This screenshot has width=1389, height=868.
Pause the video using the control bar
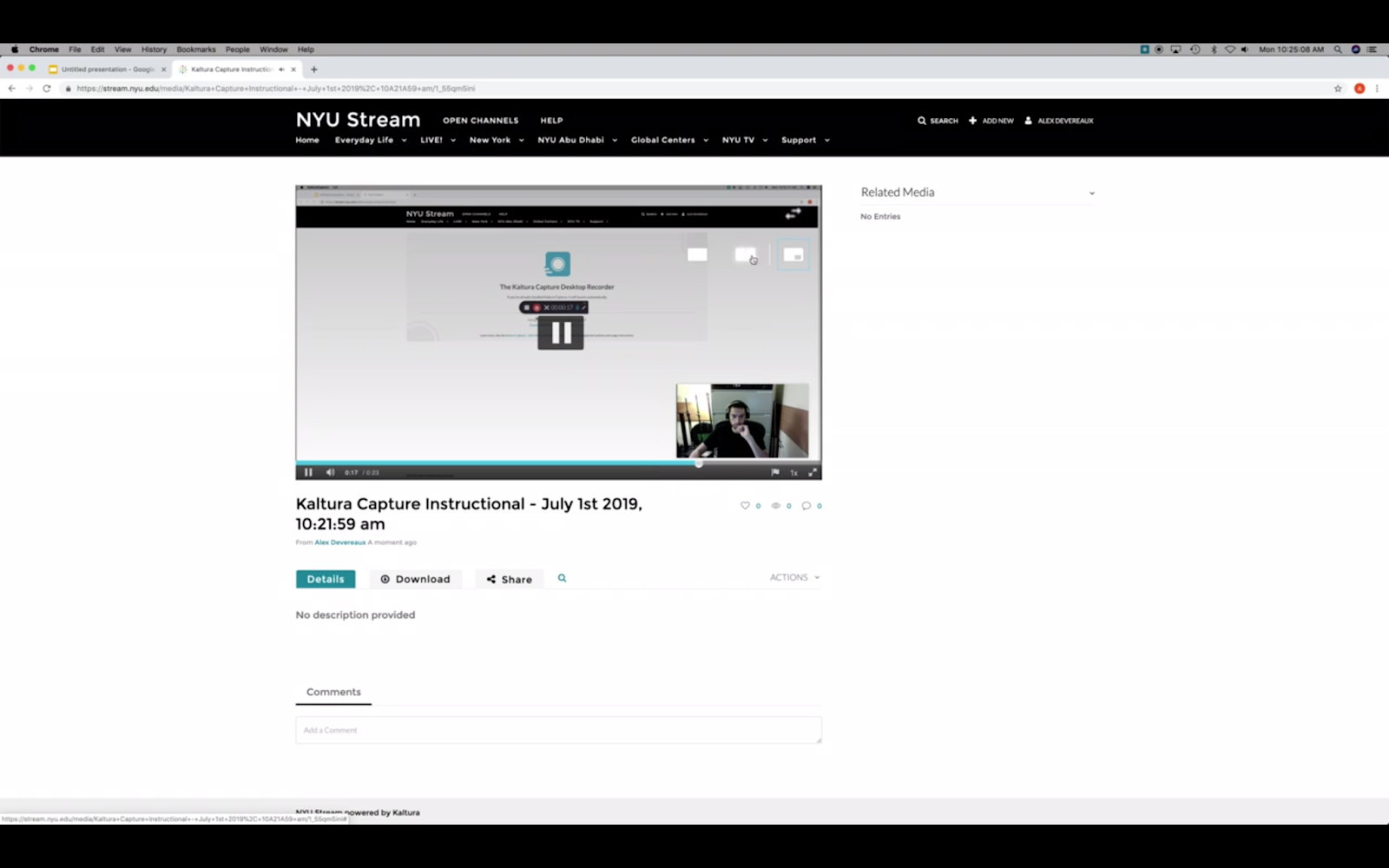pos(308,472)
